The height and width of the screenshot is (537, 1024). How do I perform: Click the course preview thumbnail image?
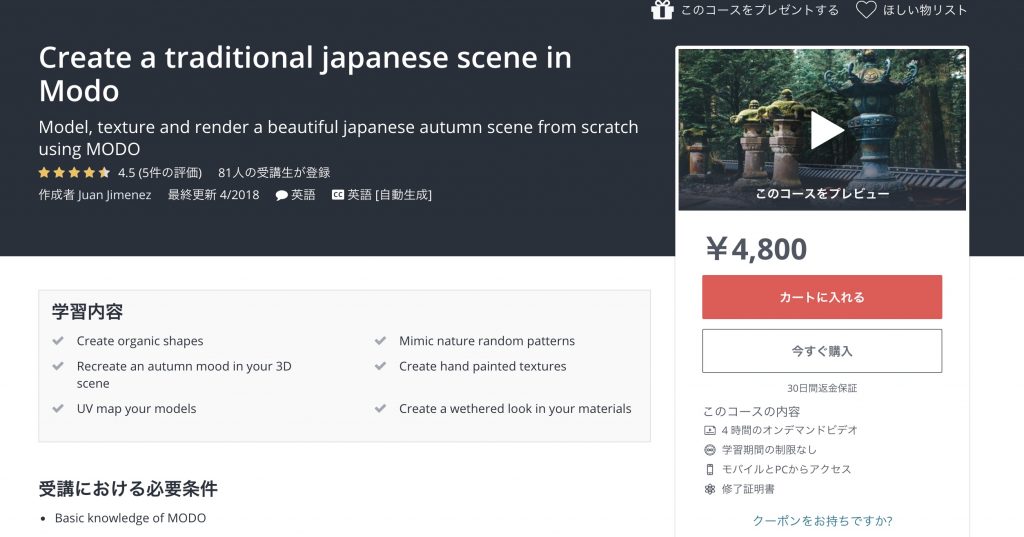(822, 129)
